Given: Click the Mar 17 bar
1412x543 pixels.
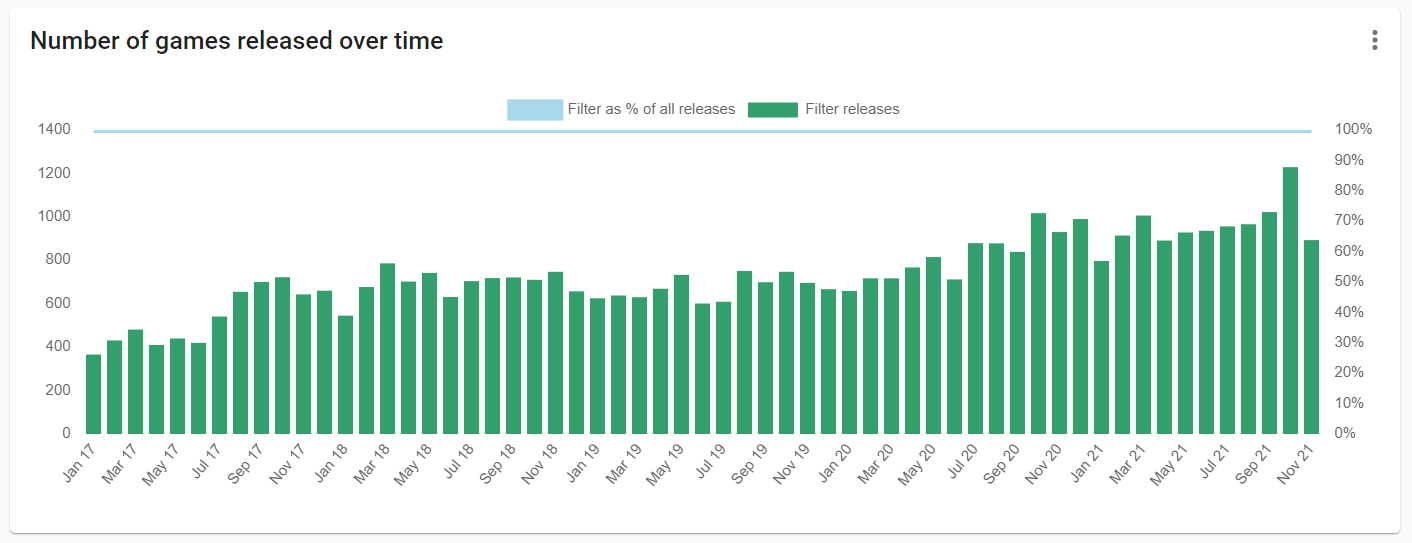Looking at the screenshot, I should click(x=135, y=381).
